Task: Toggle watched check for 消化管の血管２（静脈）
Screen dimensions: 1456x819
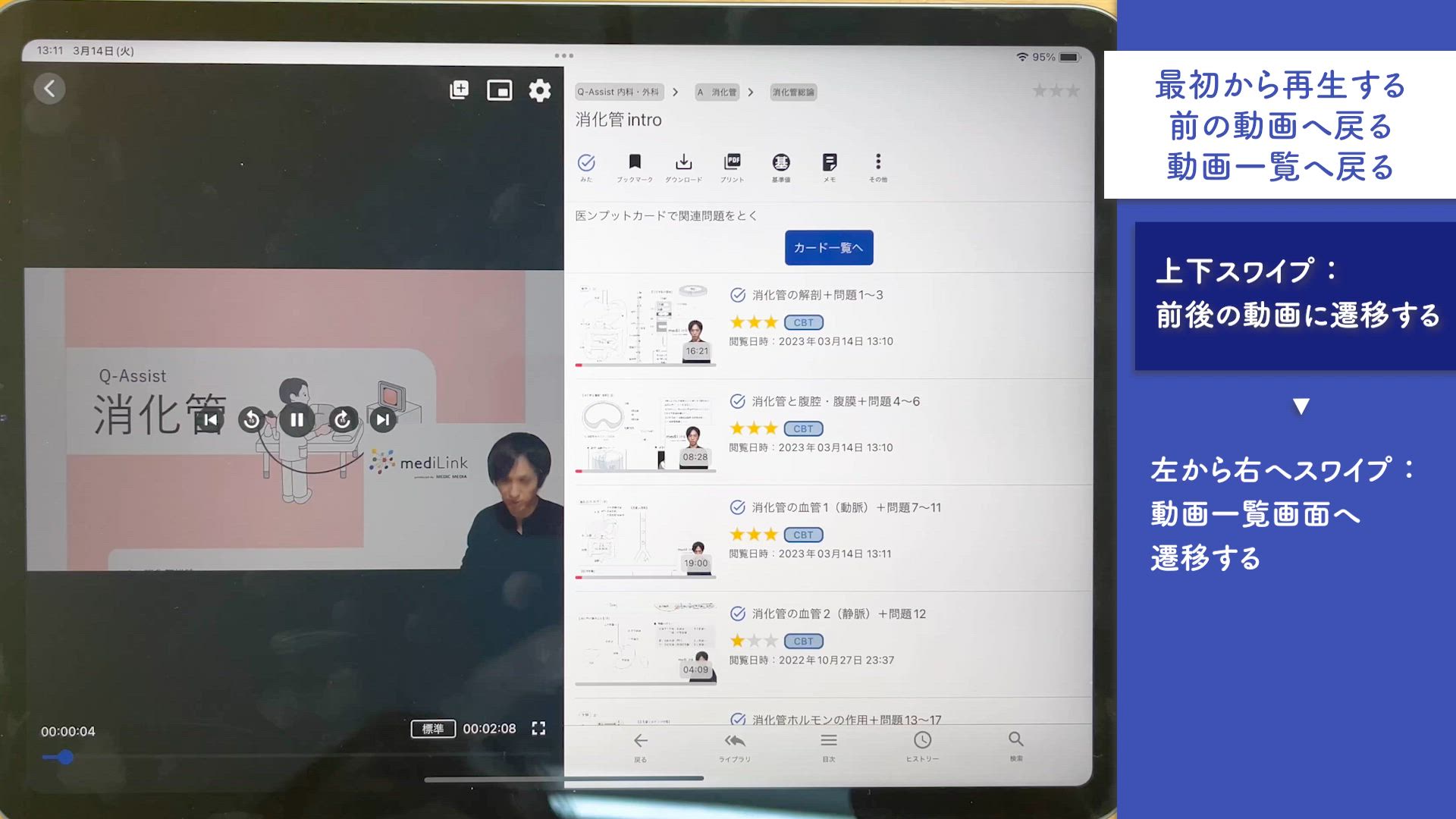Action: coord(737,613)
